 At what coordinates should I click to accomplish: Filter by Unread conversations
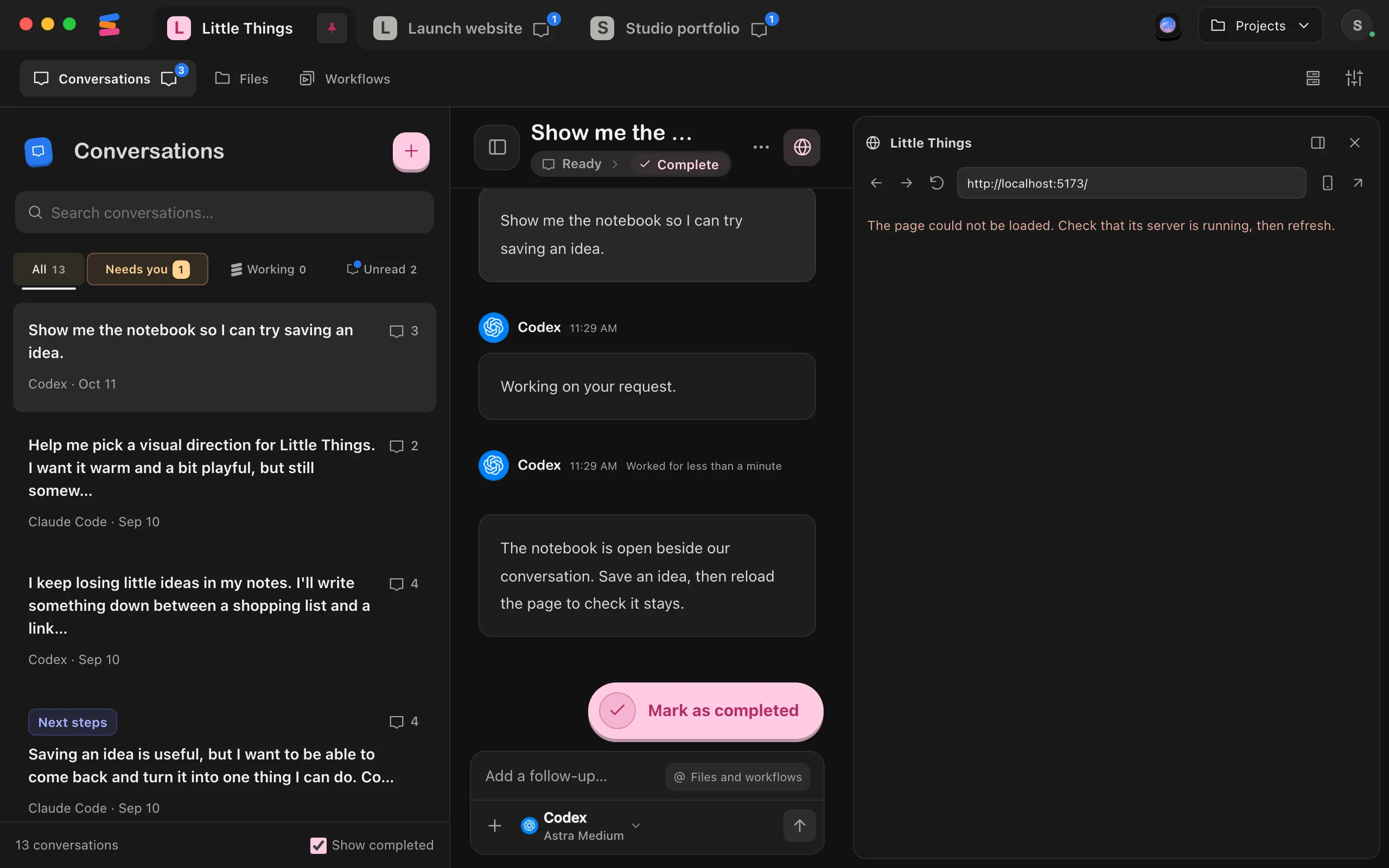pyautogui.click(x=381, y=269)
